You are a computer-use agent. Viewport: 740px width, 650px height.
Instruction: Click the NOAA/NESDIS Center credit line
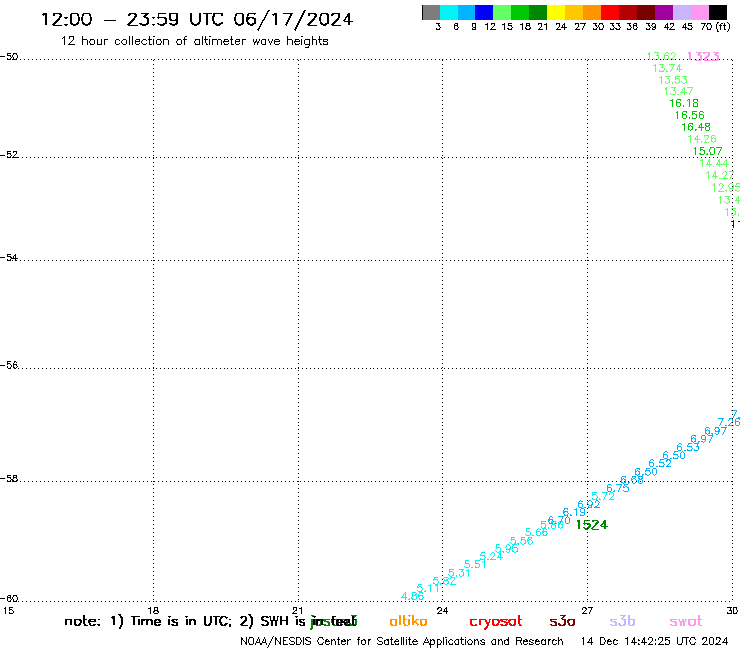[x=402, y=642]
